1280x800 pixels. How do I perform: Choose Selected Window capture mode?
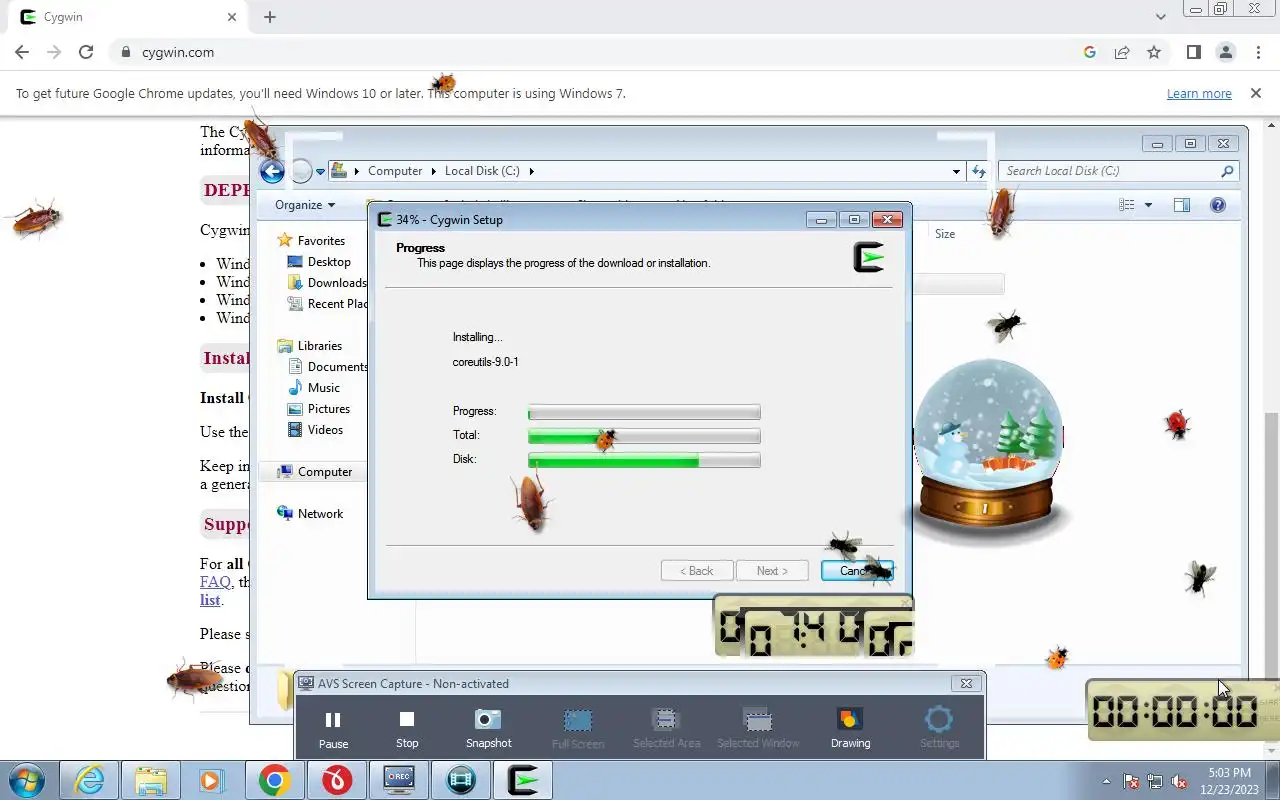coord(758,729)
